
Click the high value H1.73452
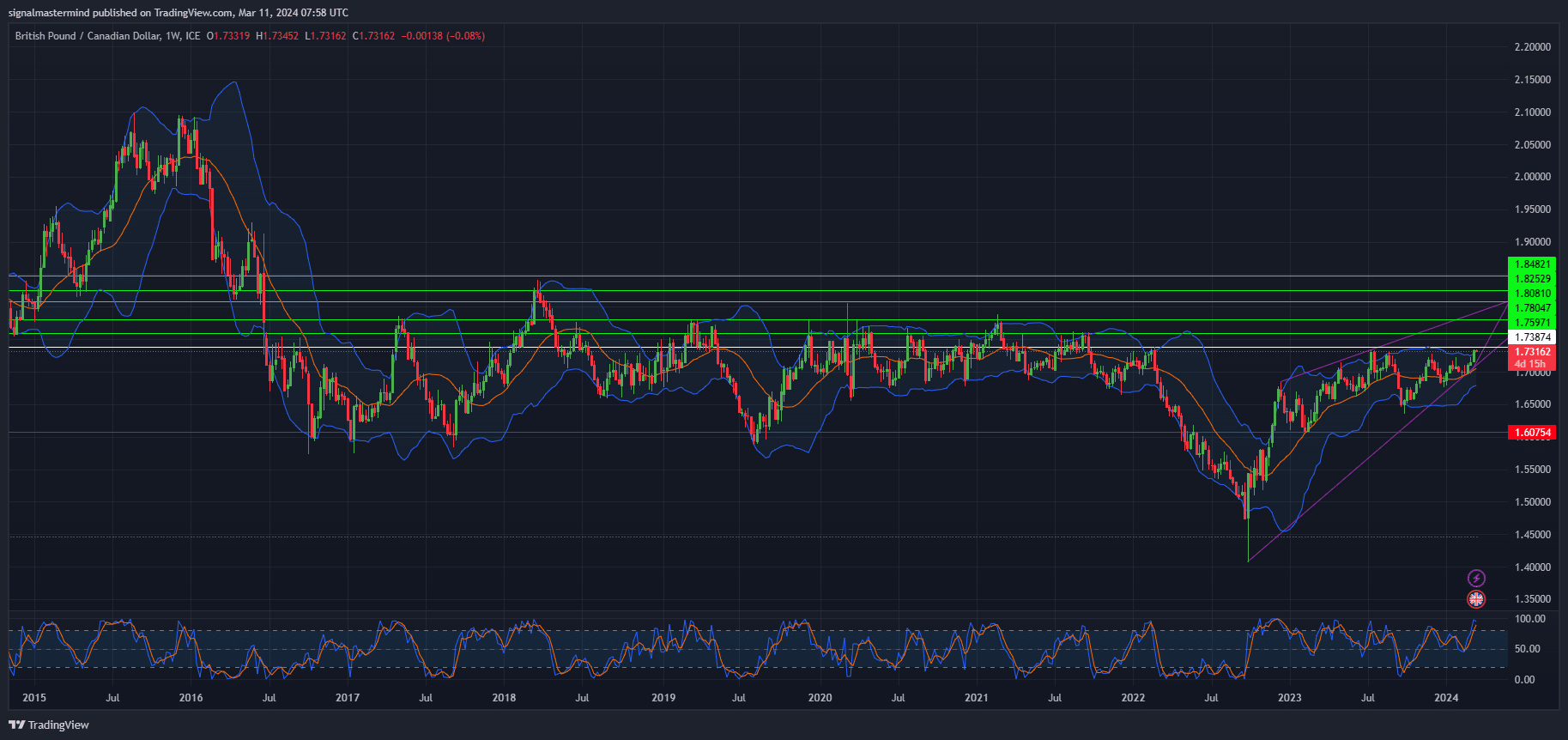[x=277, y=36]
